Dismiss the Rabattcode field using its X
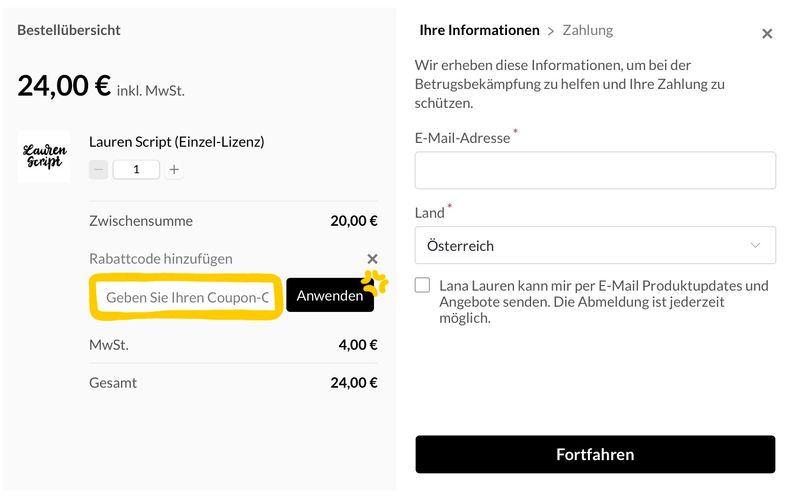 click(x=372, y=259)
